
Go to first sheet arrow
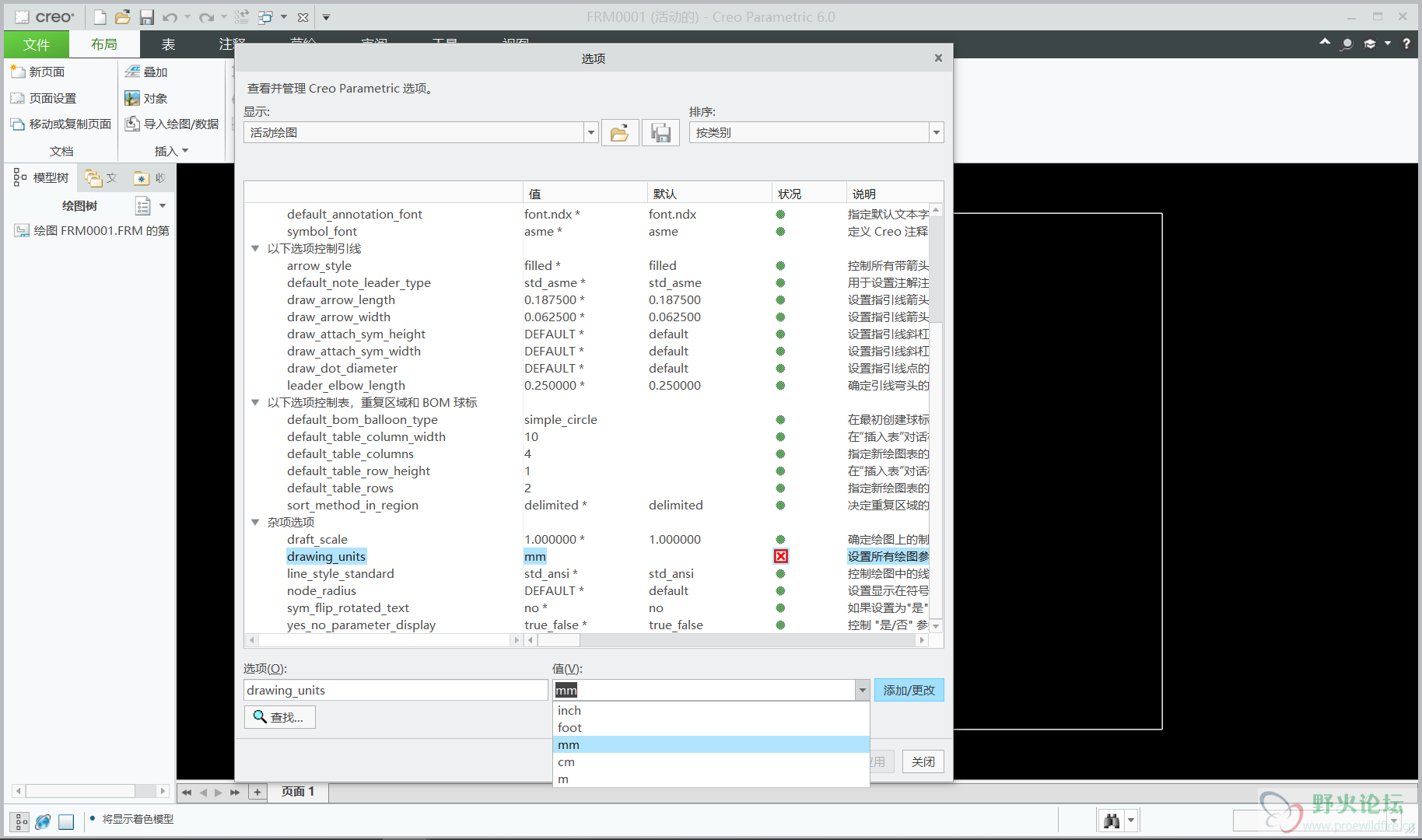click(187, 793)
